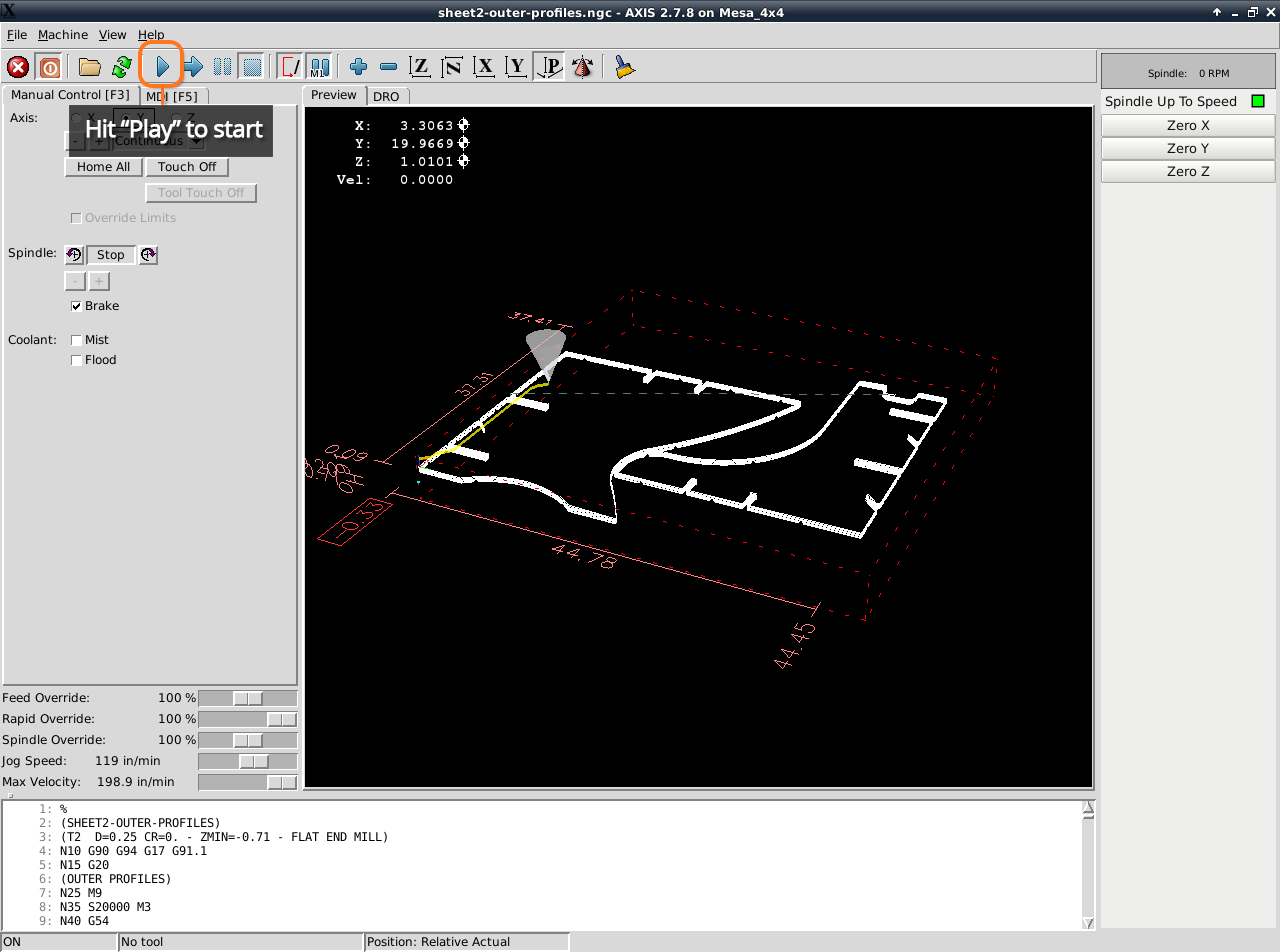Switch to the X side view

tap(485, 67)
